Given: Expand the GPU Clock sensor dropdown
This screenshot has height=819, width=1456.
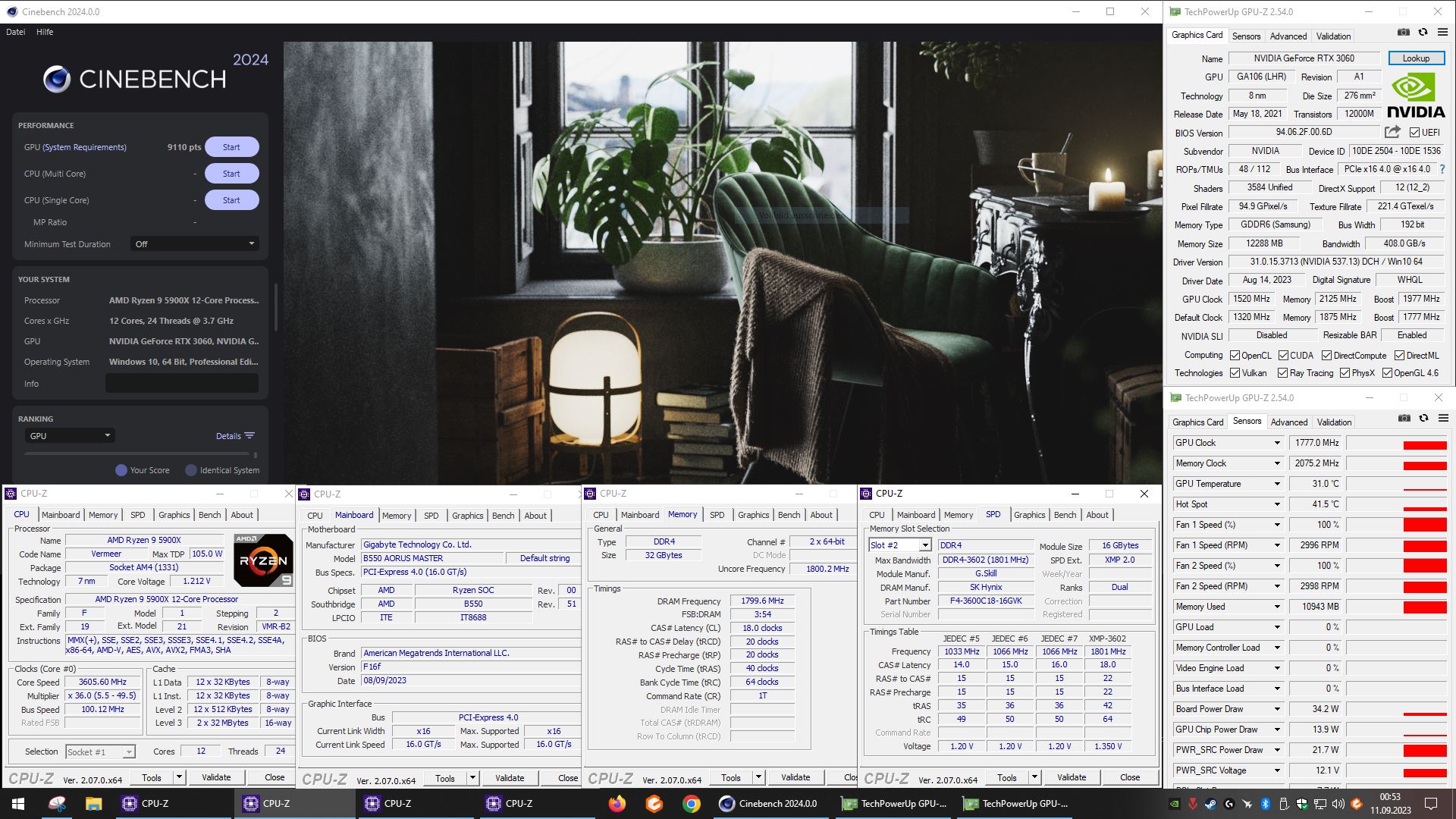Looking at the screenshot, I should tap(1277, 443).
